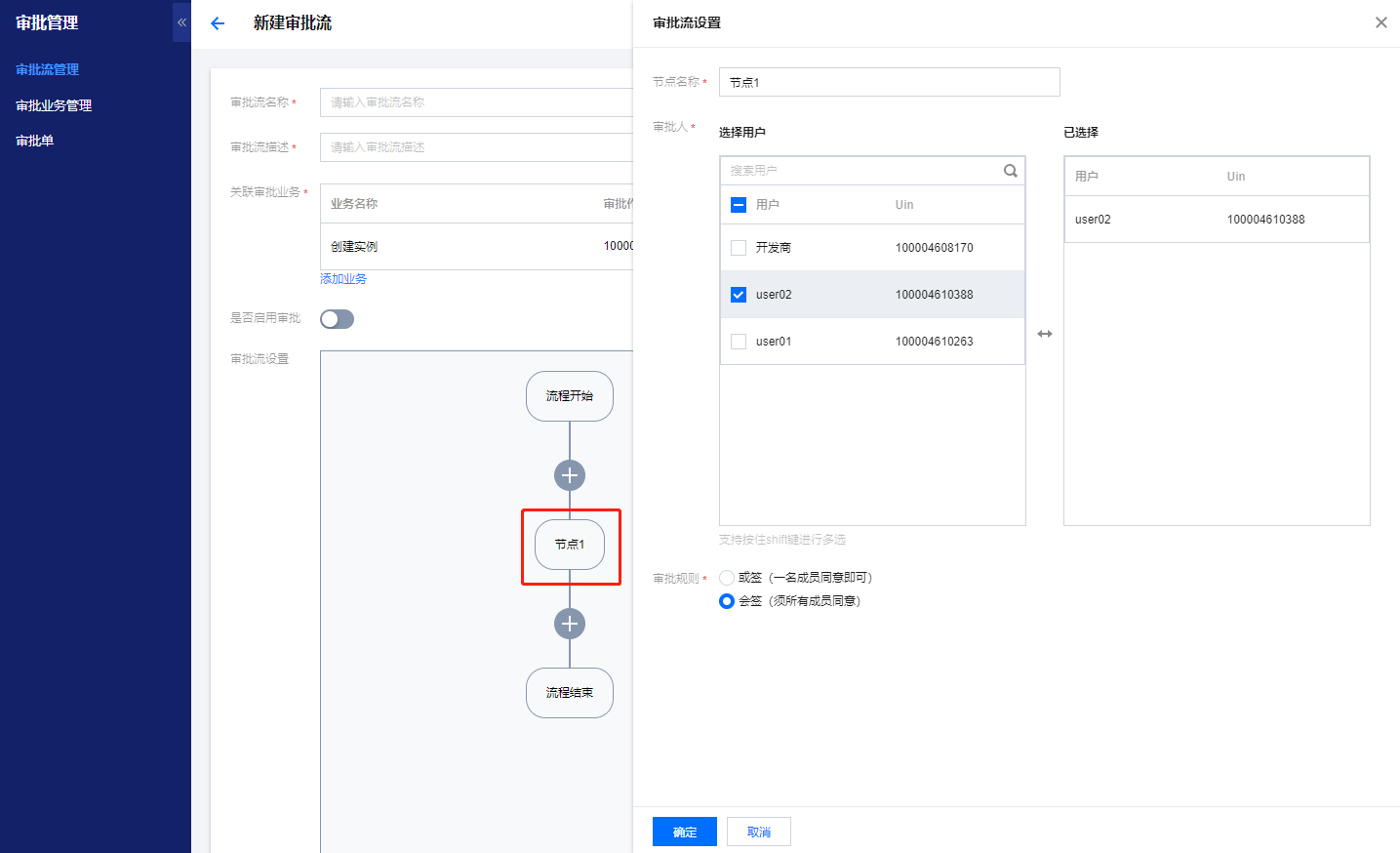Click the search magnifier in user search box
Image resolution: width=1400 pixels, height=853 pixels.
[x=1010, y=171]
